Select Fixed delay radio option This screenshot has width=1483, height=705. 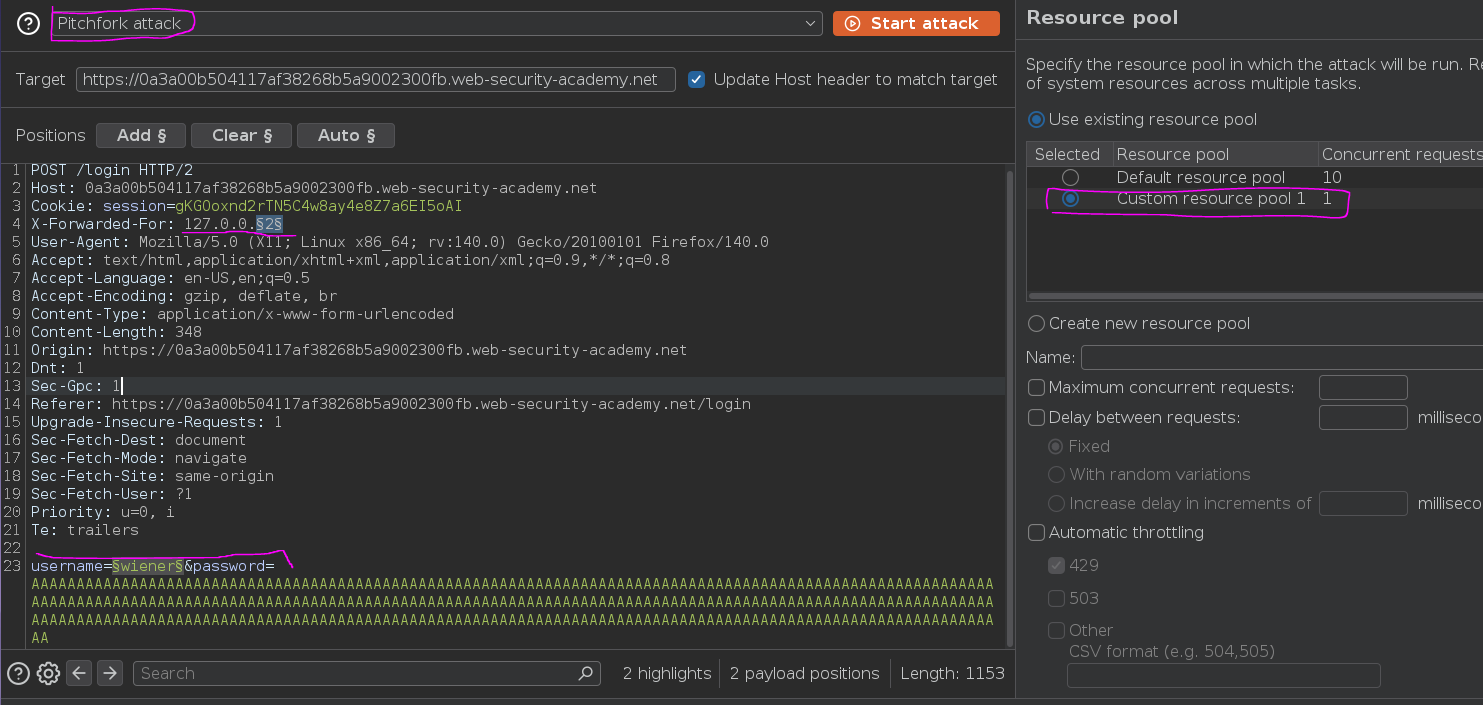click(x=1056, y=446)
